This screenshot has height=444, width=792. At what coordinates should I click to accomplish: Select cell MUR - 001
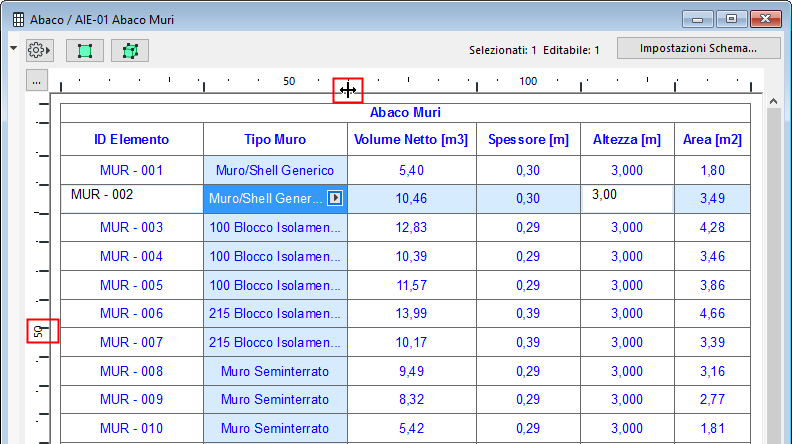pyautogui.click(x=132, y=170)
